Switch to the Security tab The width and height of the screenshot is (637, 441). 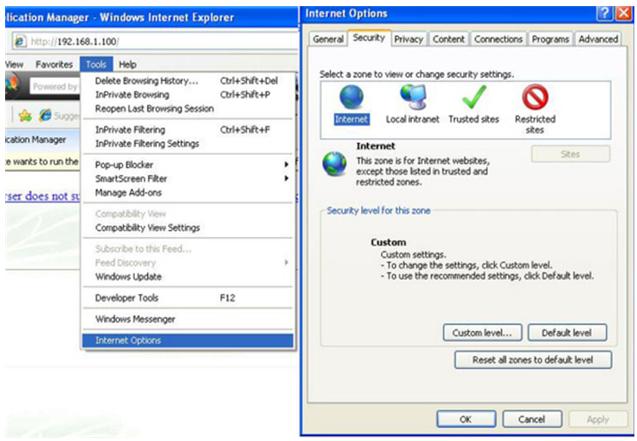368,38
